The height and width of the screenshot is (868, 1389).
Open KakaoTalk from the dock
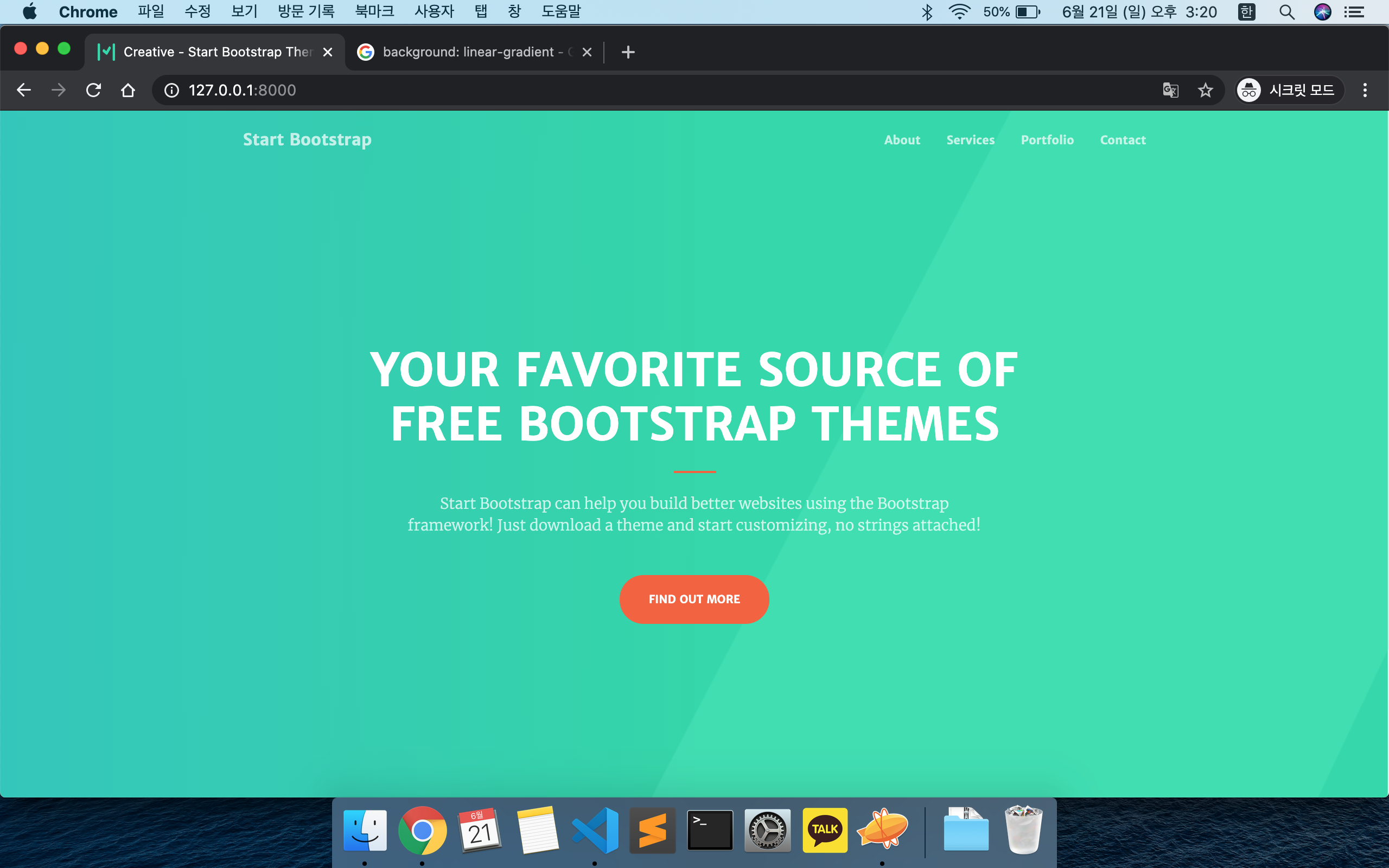(x=825, y=830)
